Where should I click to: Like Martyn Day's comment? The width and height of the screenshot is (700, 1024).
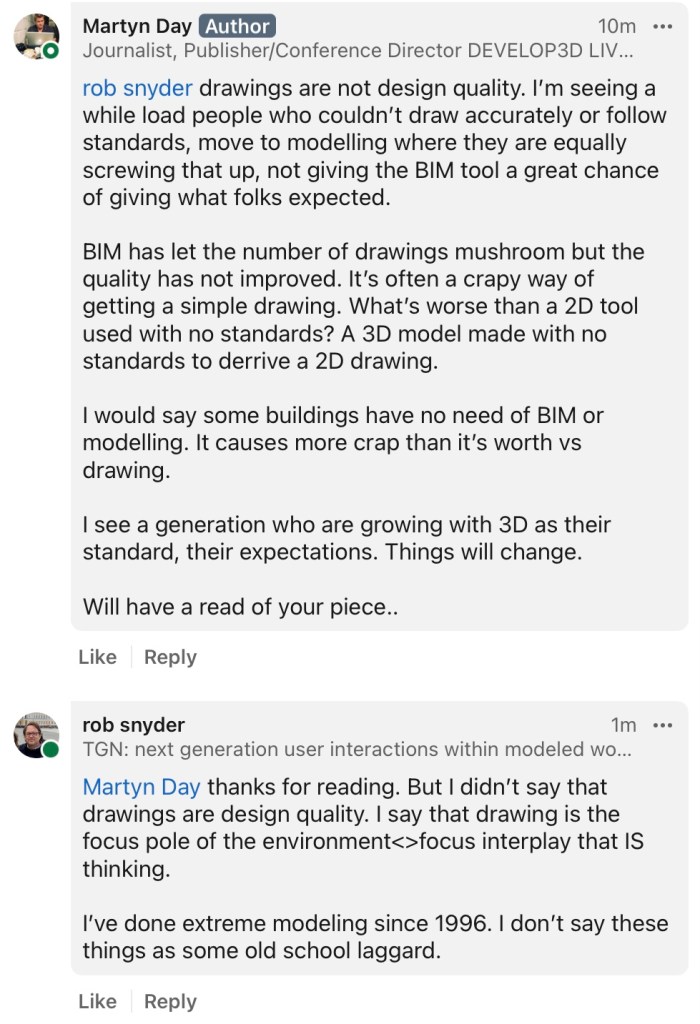pyautogui.click(x=97, y=657)
